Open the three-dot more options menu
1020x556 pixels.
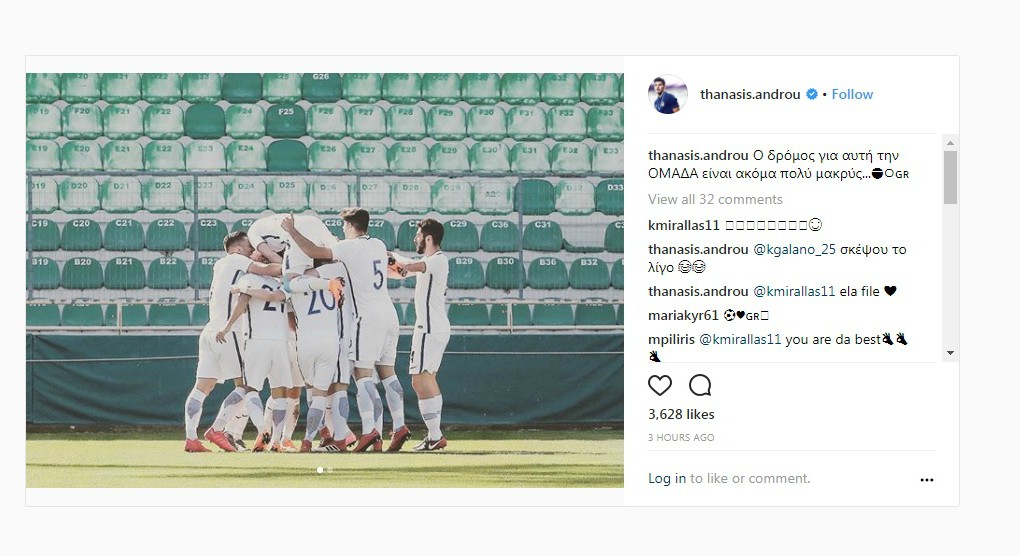[x=927, y=480]
